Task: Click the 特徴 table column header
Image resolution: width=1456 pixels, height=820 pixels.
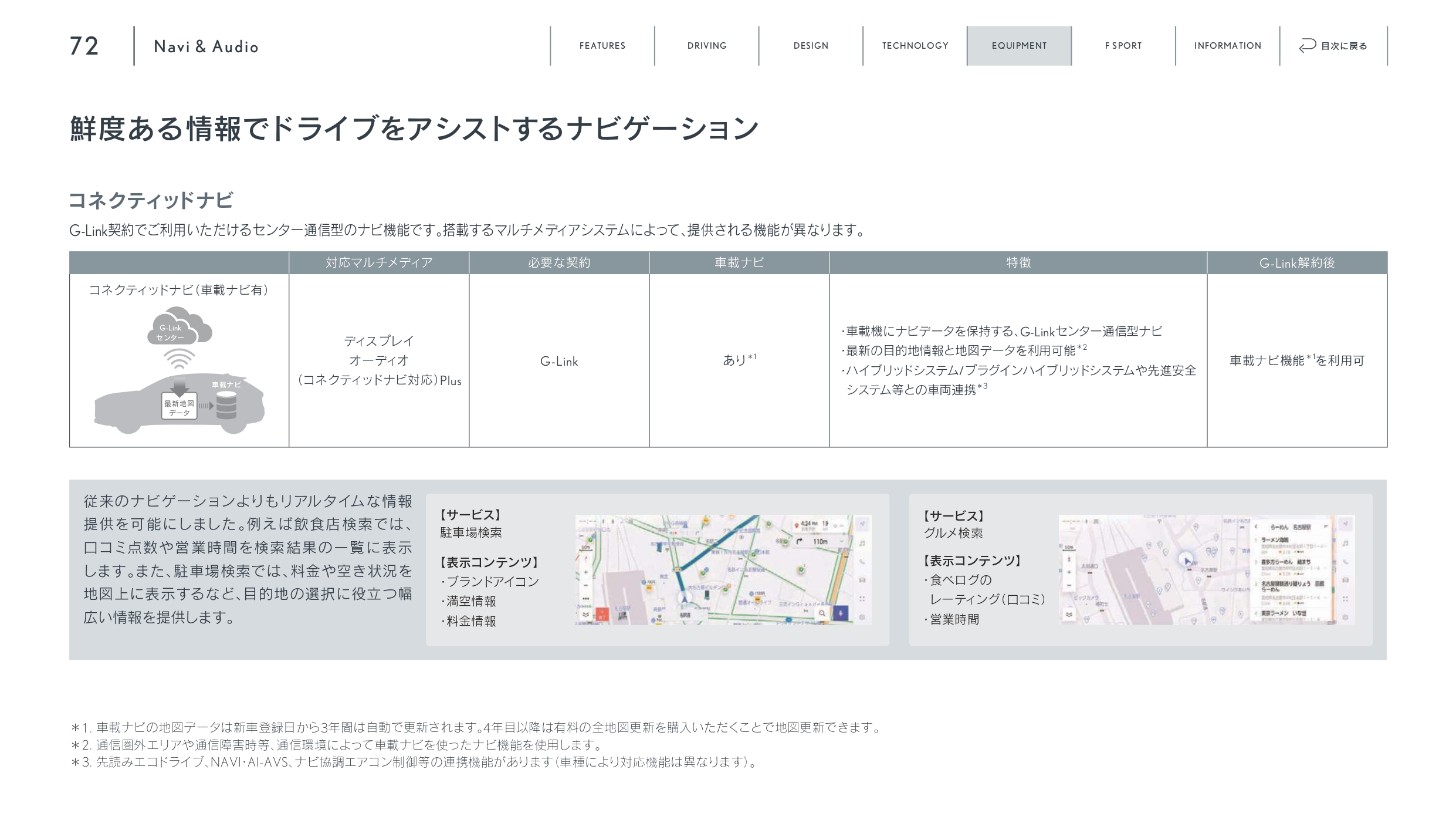Action: 1018,263
